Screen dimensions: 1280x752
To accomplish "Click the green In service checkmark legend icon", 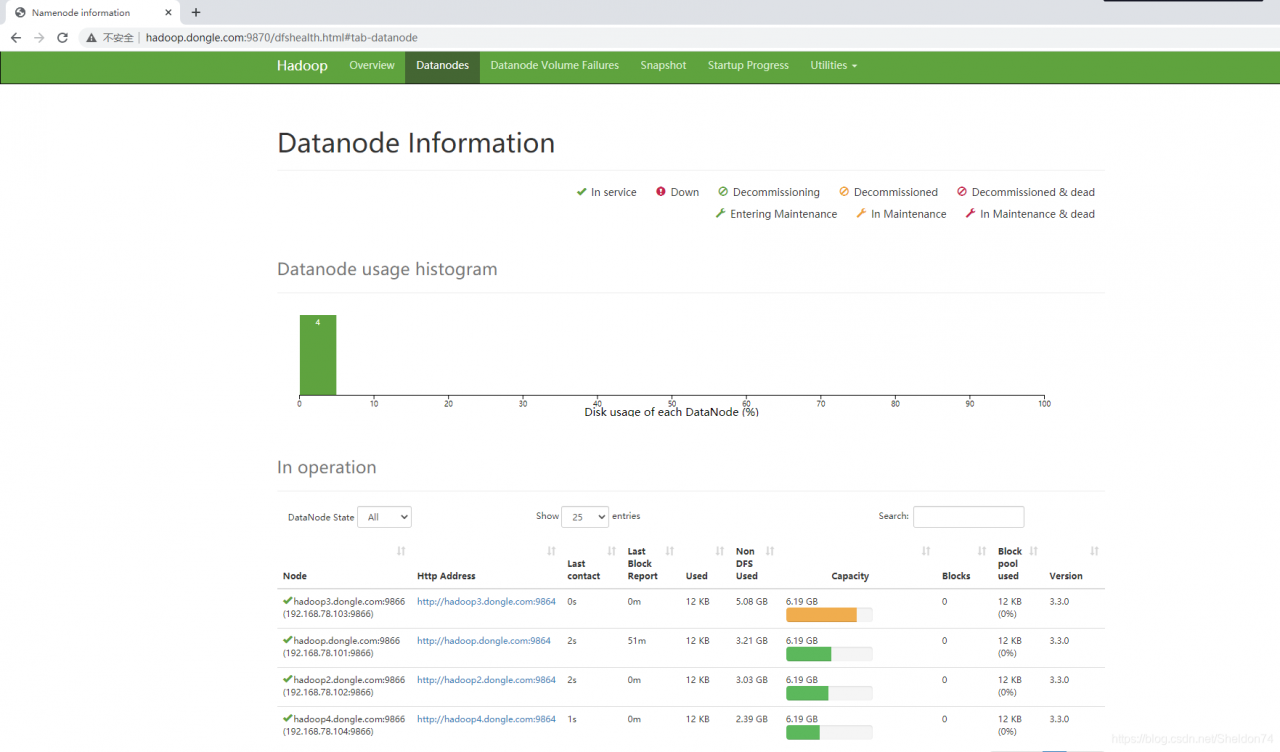I will pyautogui.click(x=581, y=192).
